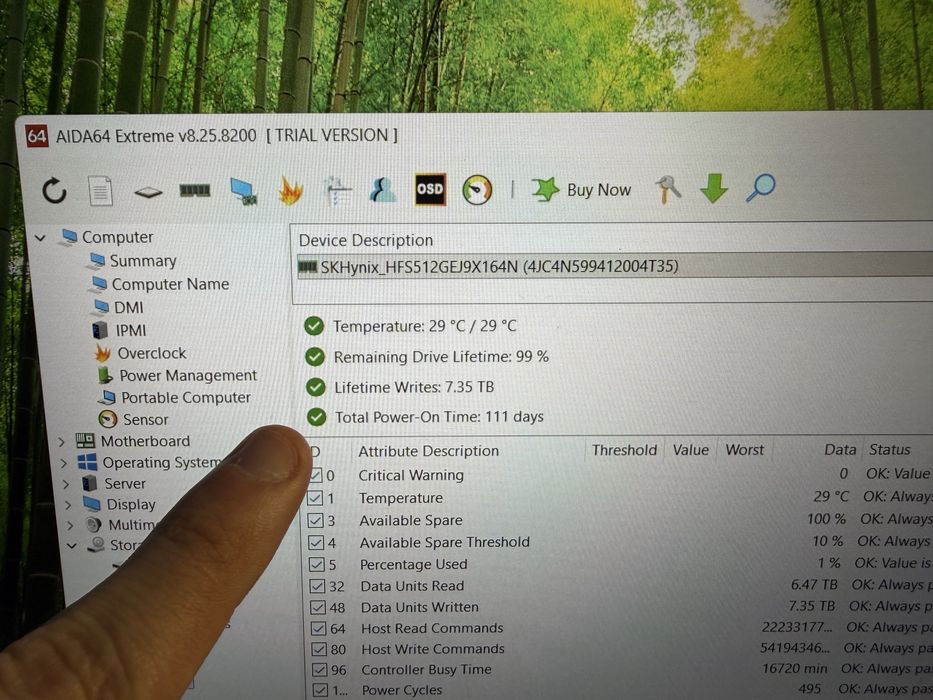933x700 pixels.
Task: Click the motherboard chip toolbar icon
Action: coord(148,192)
